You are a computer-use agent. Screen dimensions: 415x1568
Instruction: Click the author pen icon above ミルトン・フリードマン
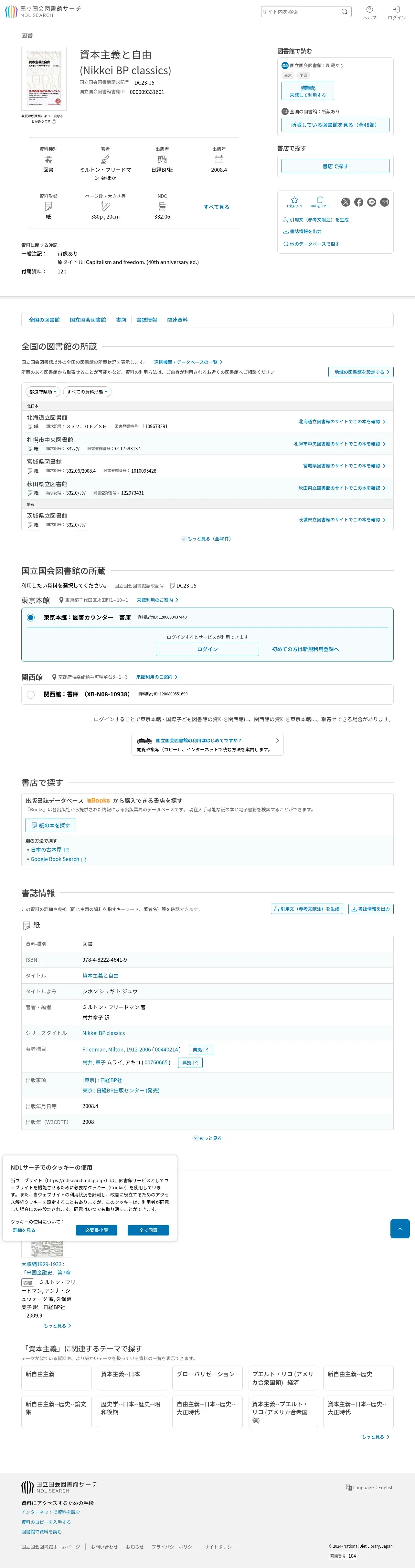click(x=105, y=159)
